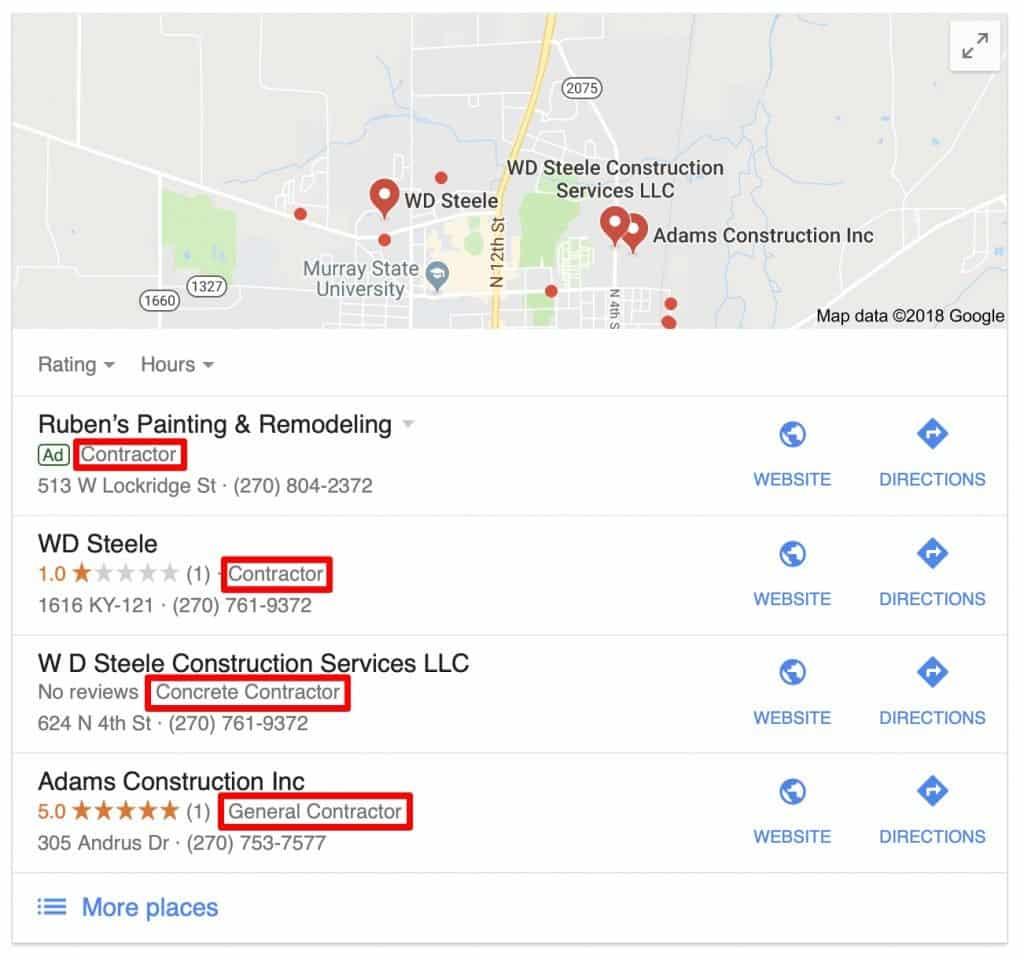Open WD Steele website globe icon
Viewport: 1024px width, 960px height.
[792, 554]
